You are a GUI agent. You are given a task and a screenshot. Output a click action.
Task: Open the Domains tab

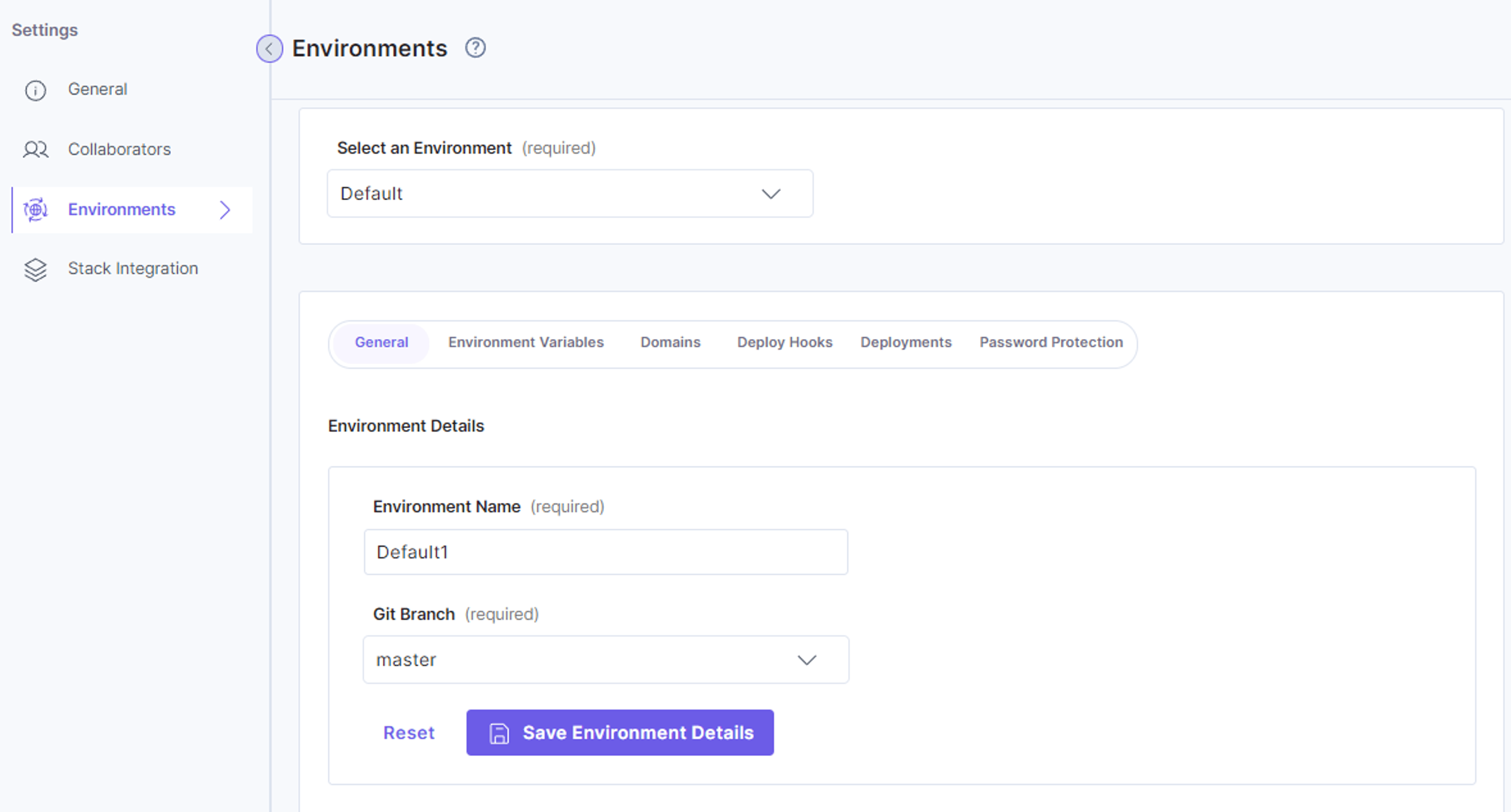pyautogui.click(x=671, y=342)
